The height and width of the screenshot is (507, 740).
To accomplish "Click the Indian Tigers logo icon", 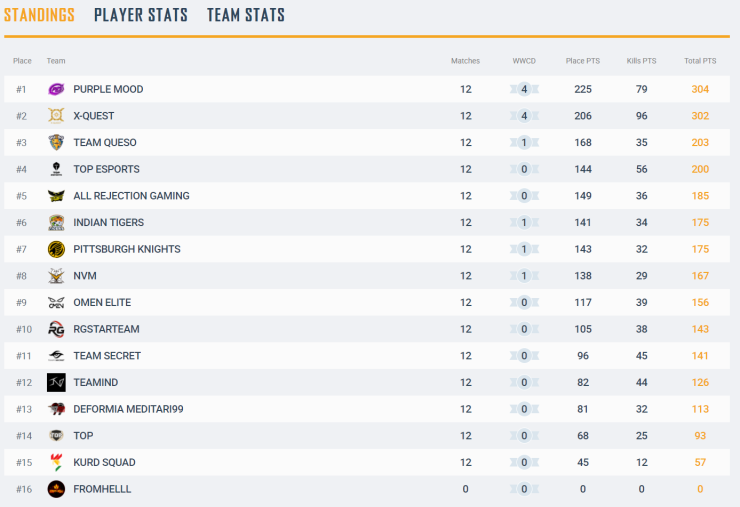I will (56, 223).
